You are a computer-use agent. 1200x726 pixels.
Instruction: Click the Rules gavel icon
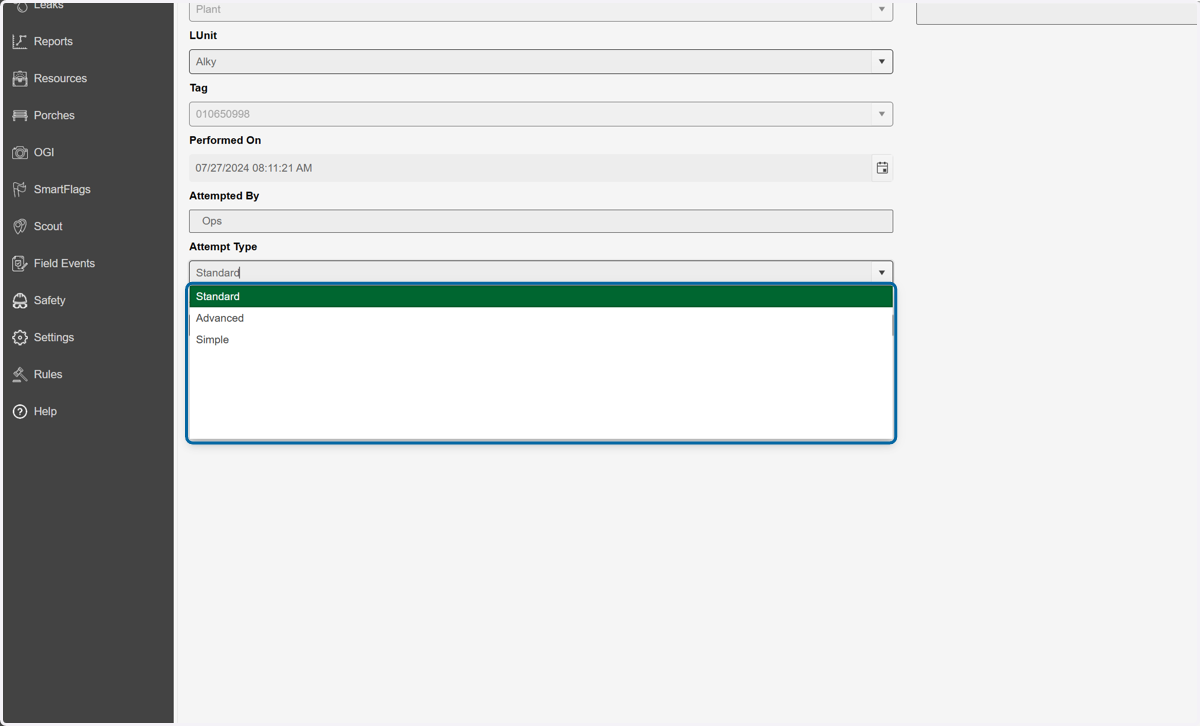point(20,374)
